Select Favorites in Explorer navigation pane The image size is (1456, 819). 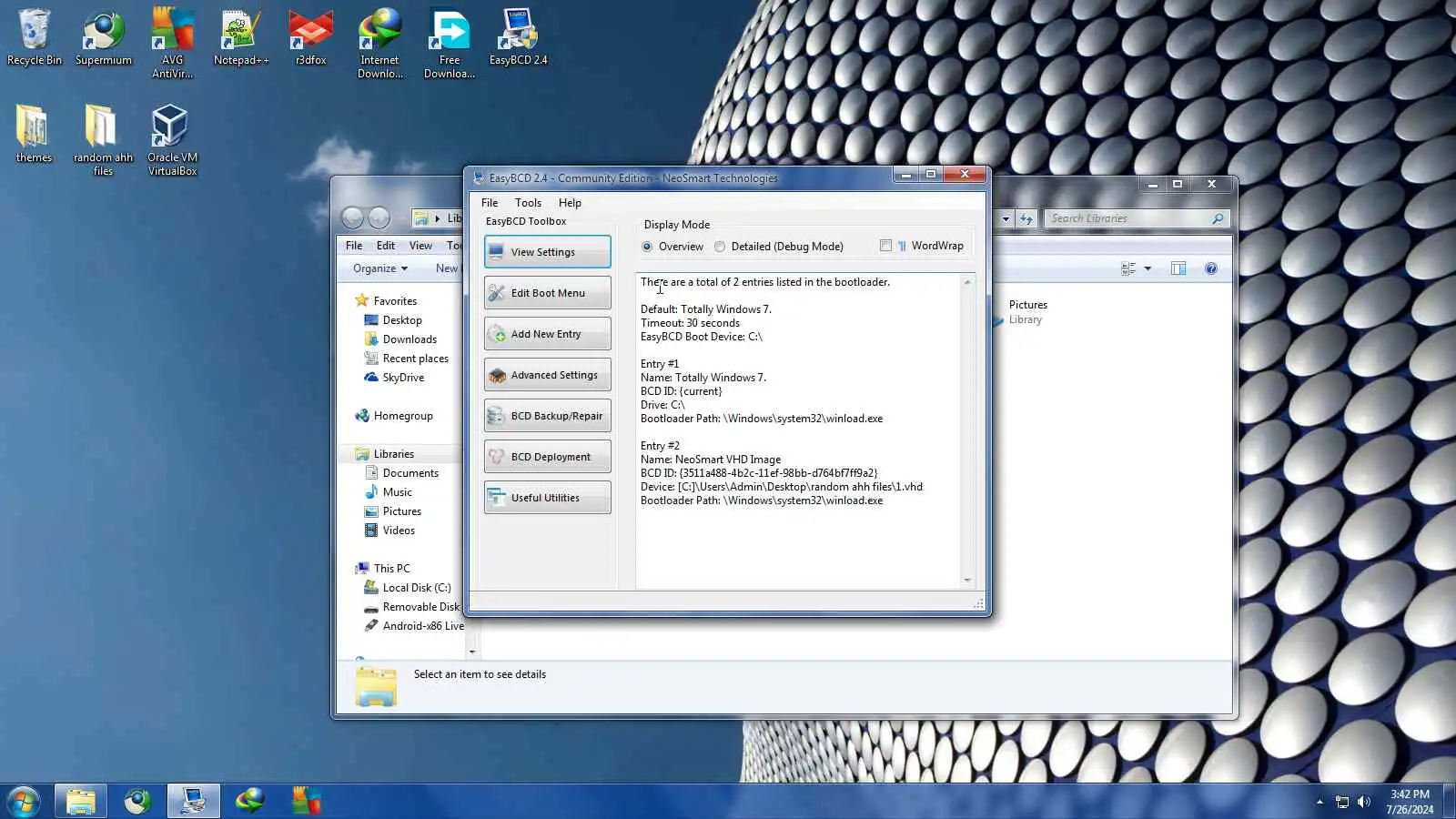point(386,301)
